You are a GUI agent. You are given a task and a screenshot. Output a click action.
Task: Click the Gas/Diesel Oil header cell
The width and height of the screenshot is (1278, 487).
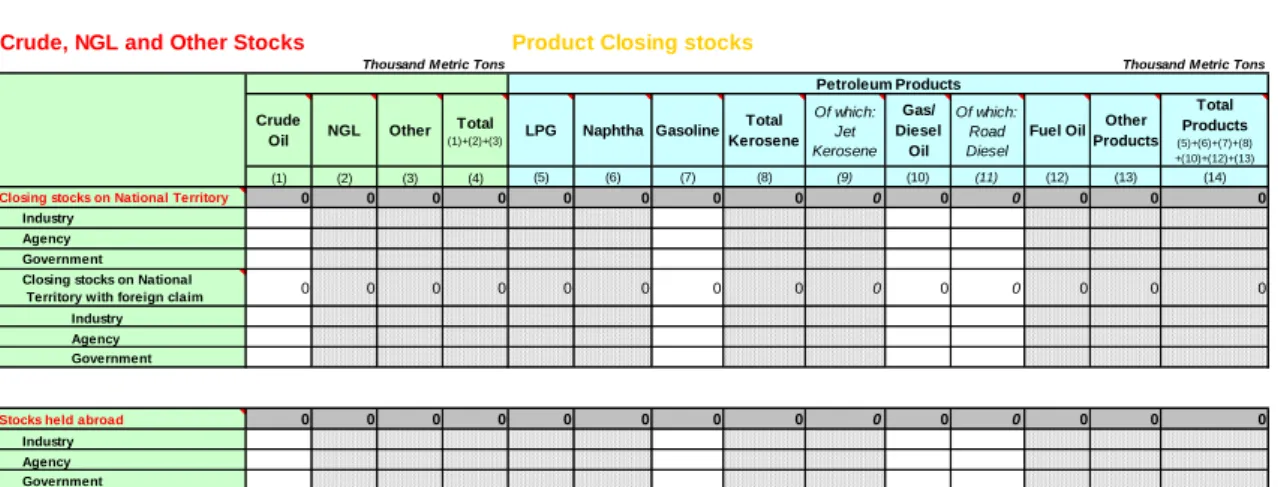coord(918,130)
